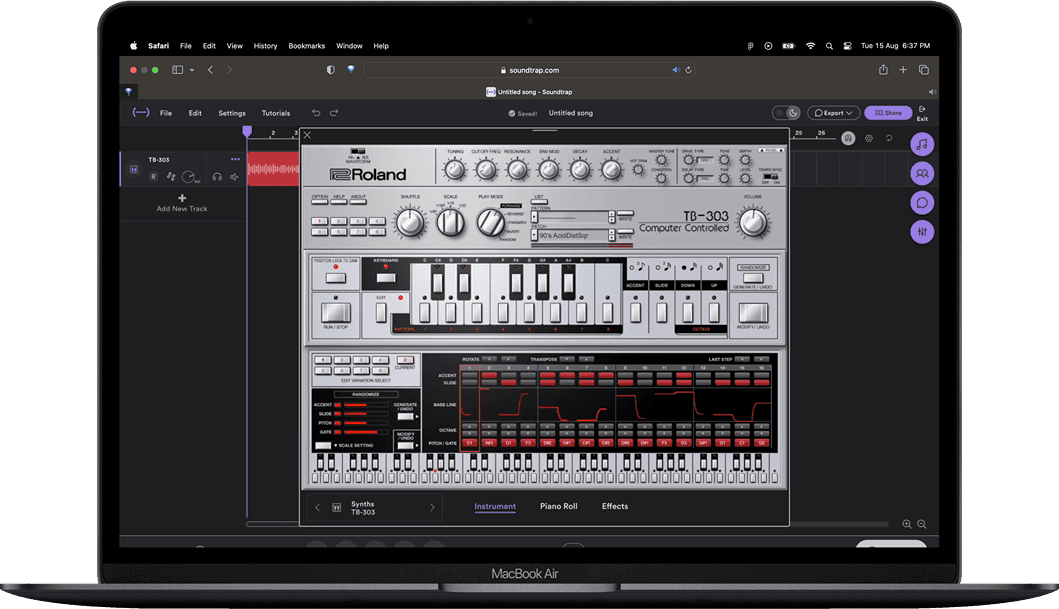
Task: Open the TB-303 track three-dots menu
Action: pos(235,159)
